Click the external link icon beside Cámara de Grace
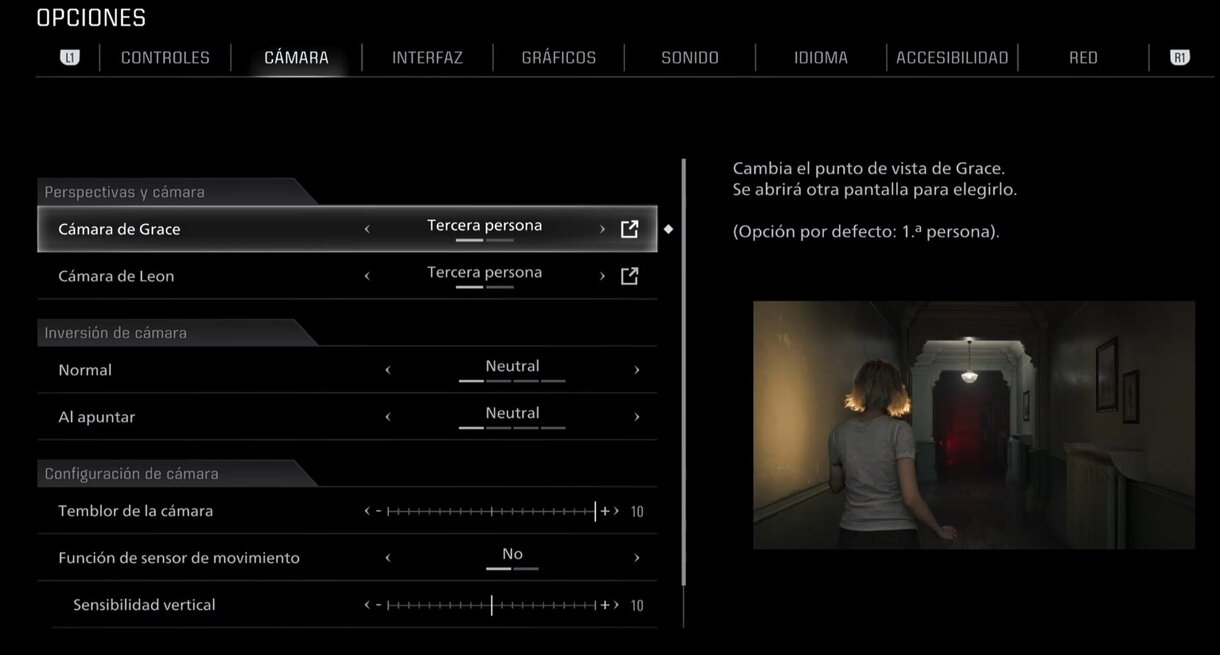 [x=629, y=228]
